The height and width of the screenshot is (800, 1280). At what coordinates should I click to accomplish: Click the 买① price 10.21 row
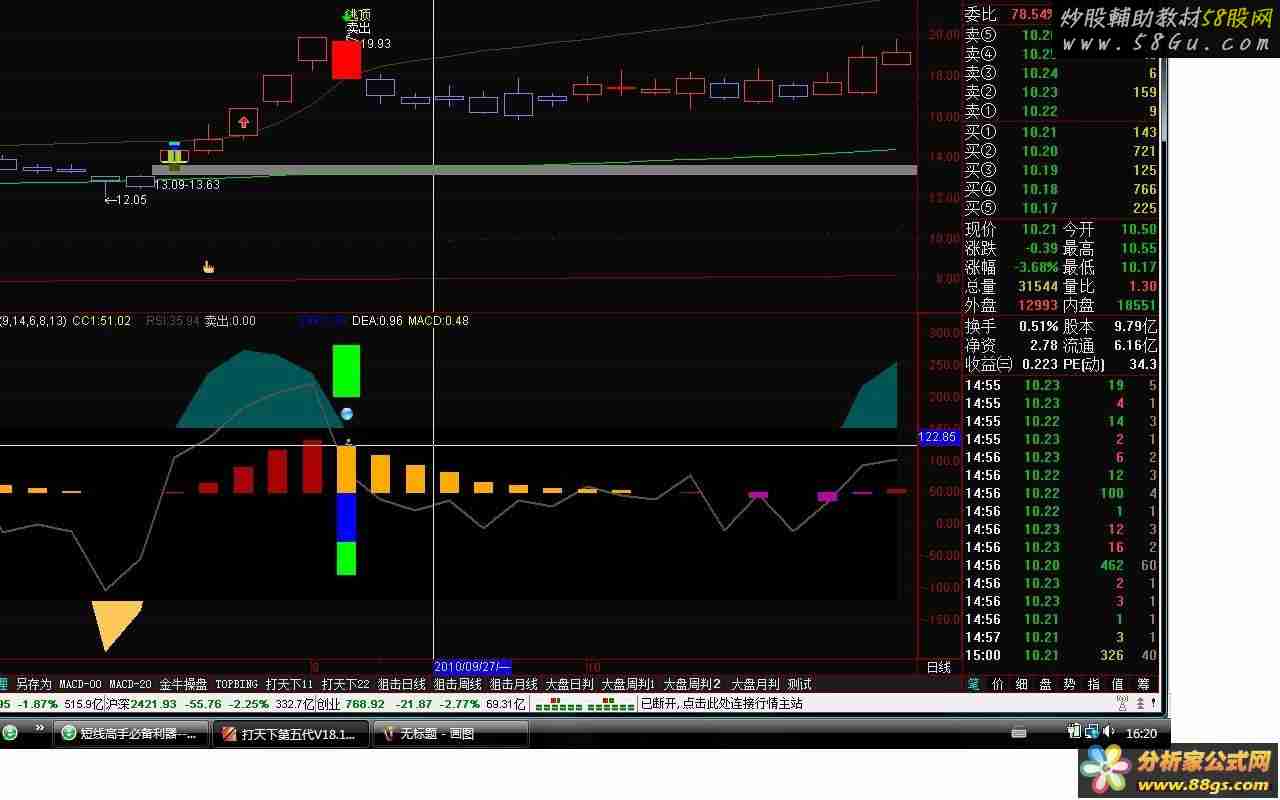1060,132
